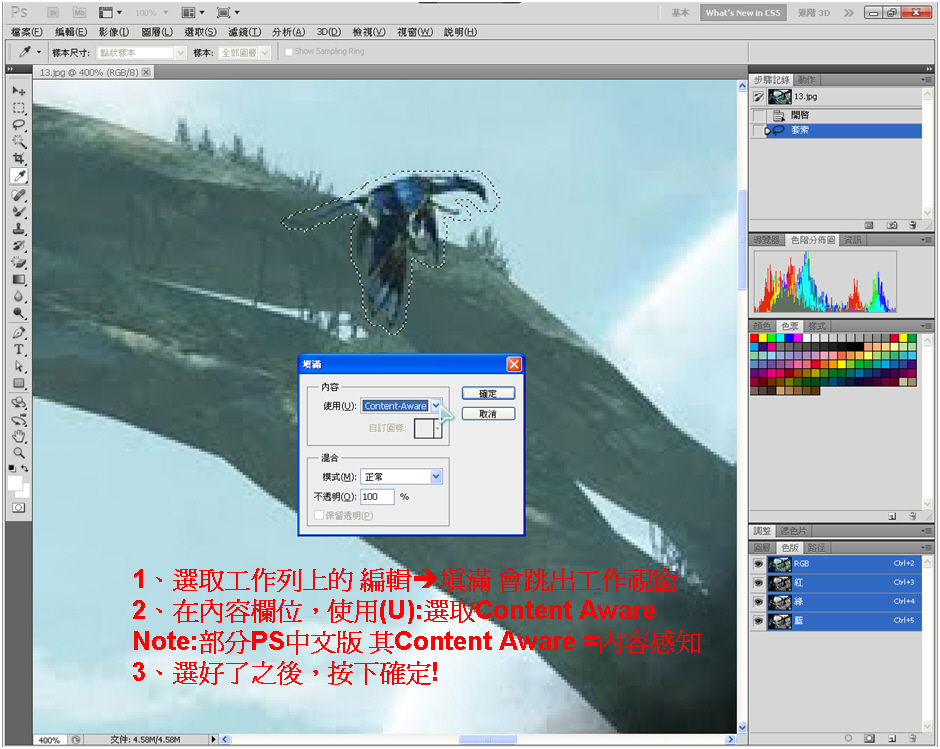Toggle visibility of the 藍 channel
940x749 pixels.
pyautogui.click(x=758, y=621)
